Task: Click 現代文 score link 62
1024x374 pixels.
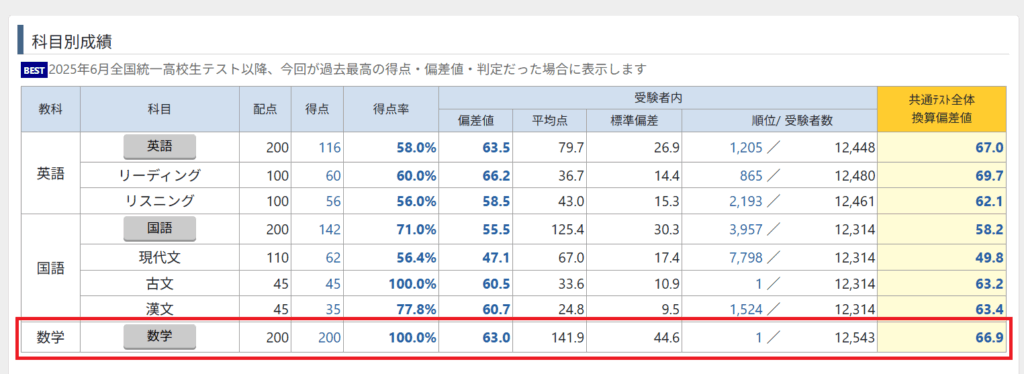Action: coord(334,257)
